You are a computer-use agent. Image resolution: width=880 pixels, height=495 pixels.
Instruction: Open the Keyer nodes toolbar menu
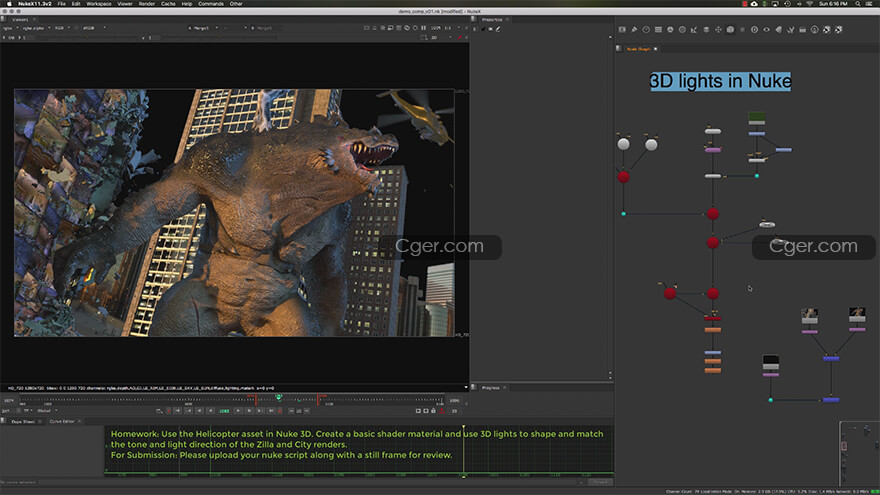coord(694,30)
